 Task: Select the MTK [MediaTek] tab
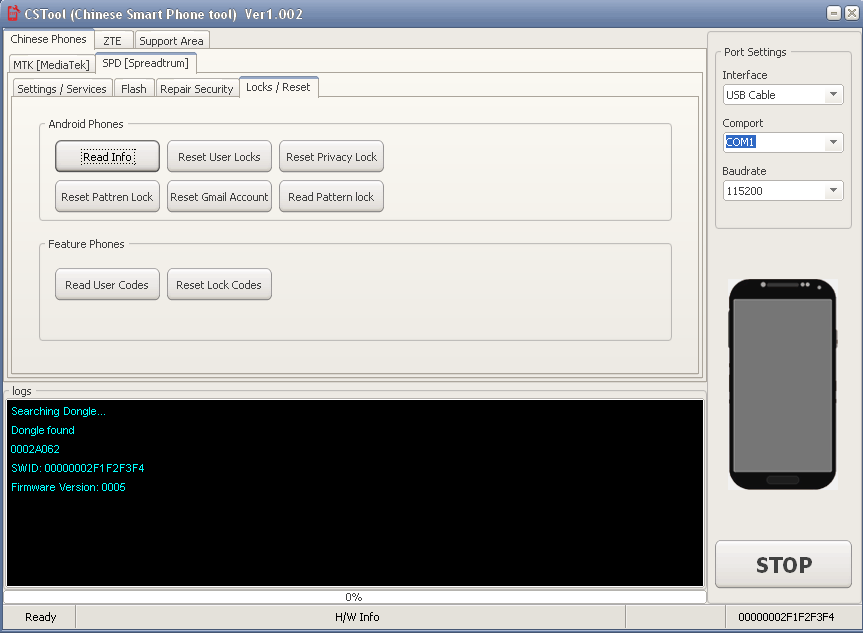click(51, 64)
